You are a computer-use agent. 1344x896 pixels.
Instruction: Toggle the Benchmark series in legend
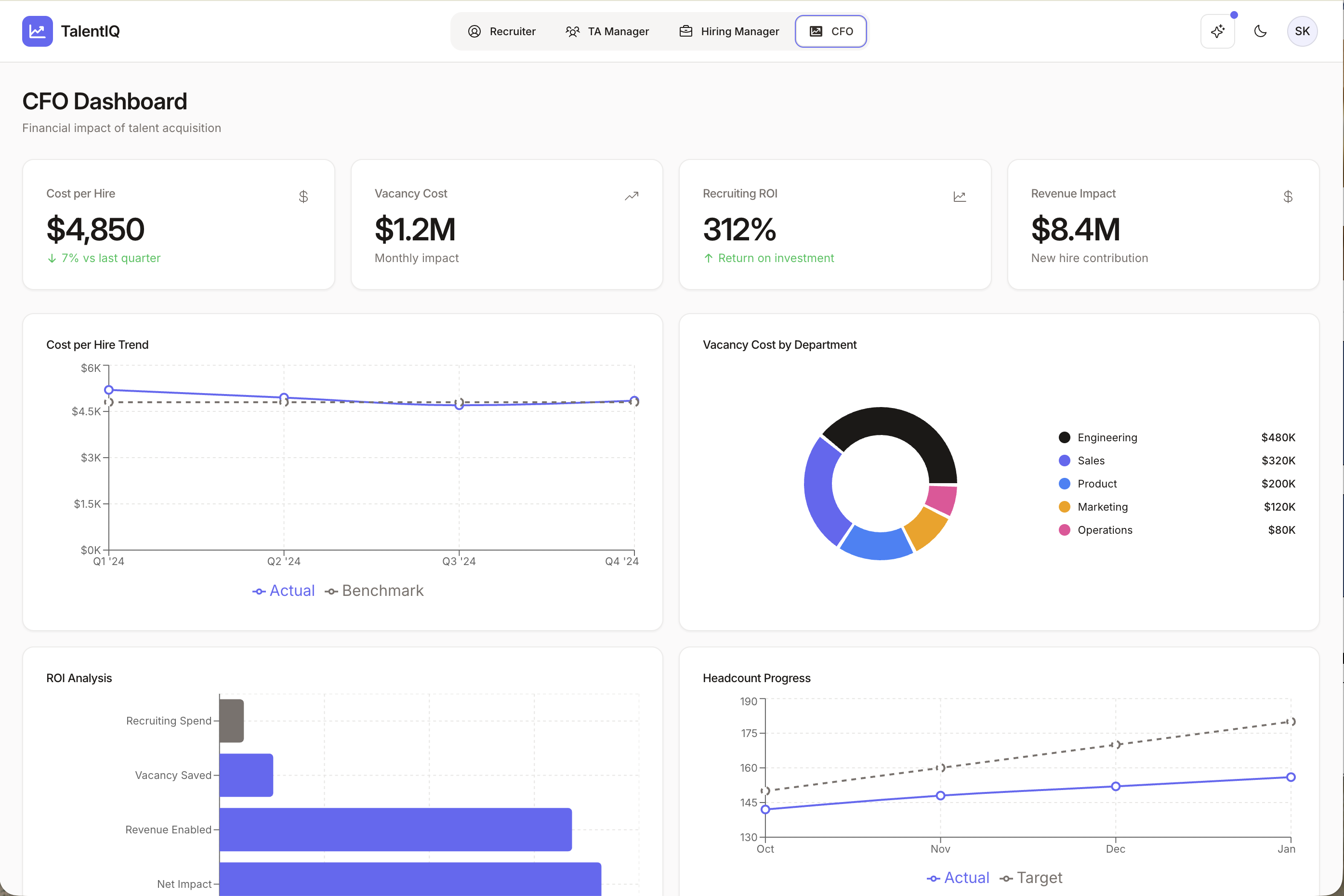click(374, 591)
